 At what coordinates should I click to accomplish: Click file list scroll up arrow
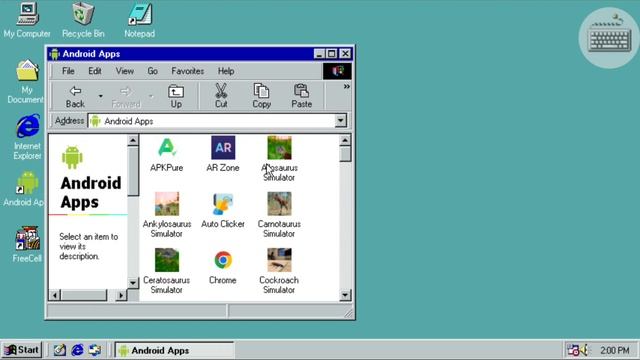click(345, 140)
